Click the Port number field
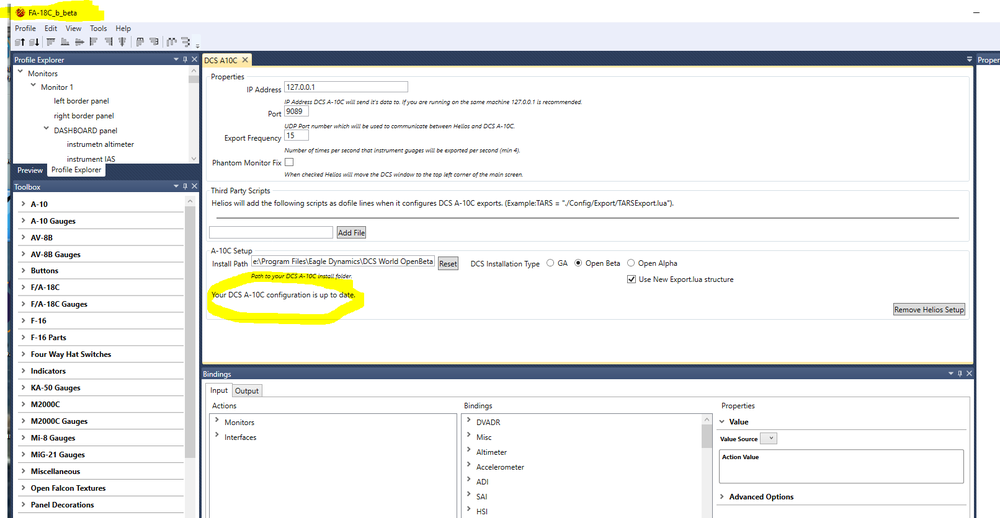Screen dimensions: 1000x518 click(297, 111)
